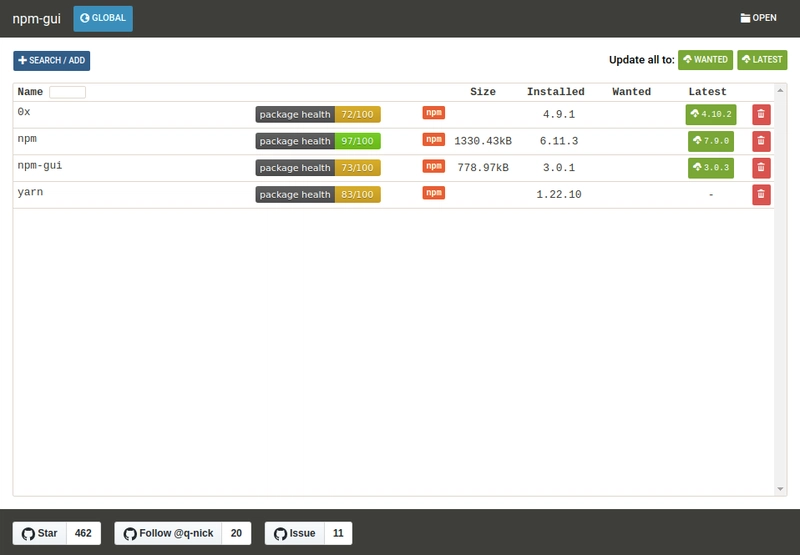The width and height of the screenshot is (800, 555).
Task: Delete the npm package with trash icon
Action: pos(761,141)
